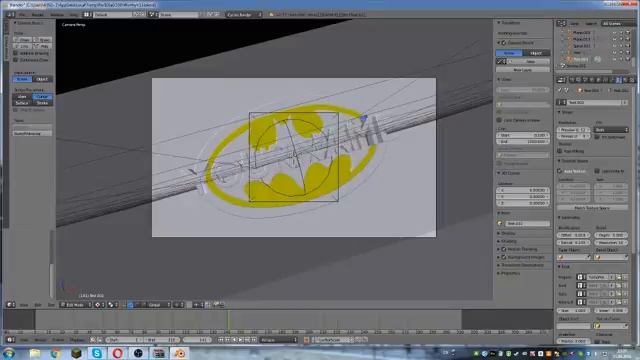Open the Properties editor type icon

562,80
